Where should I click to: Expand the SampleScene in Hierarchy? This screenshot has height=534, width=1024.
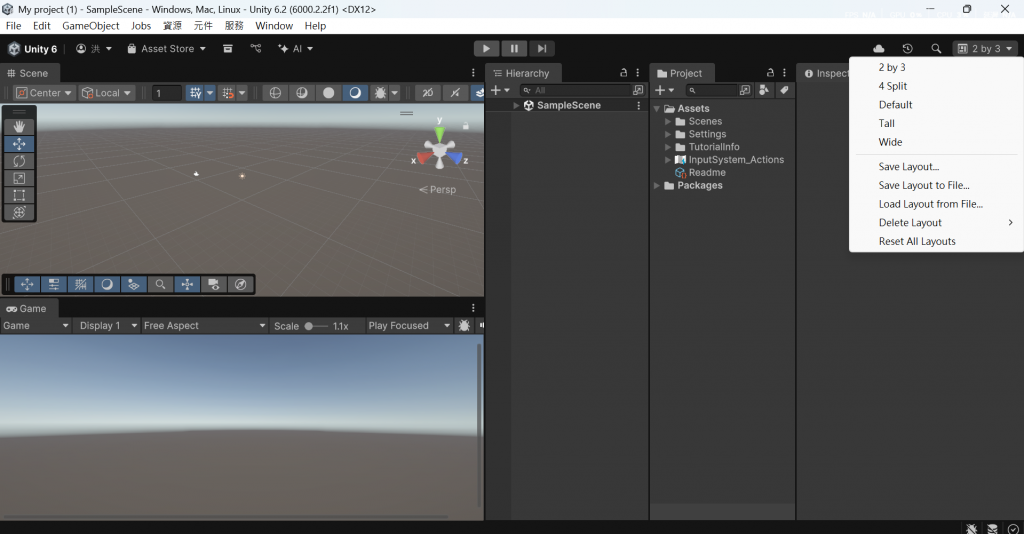[x=516, y=105]
